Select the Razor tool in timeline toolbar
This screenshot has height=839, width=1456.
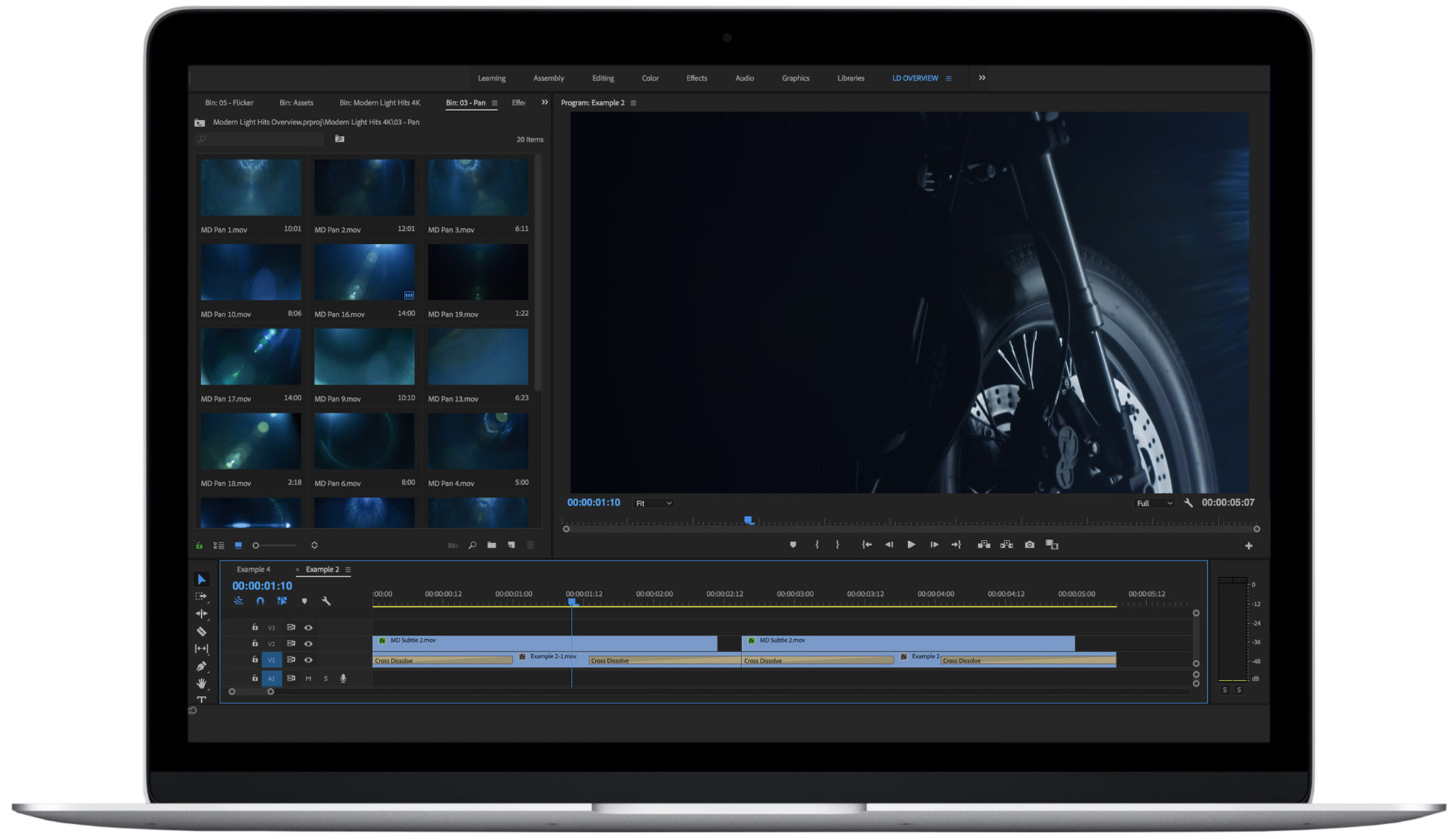click(201, 631)
